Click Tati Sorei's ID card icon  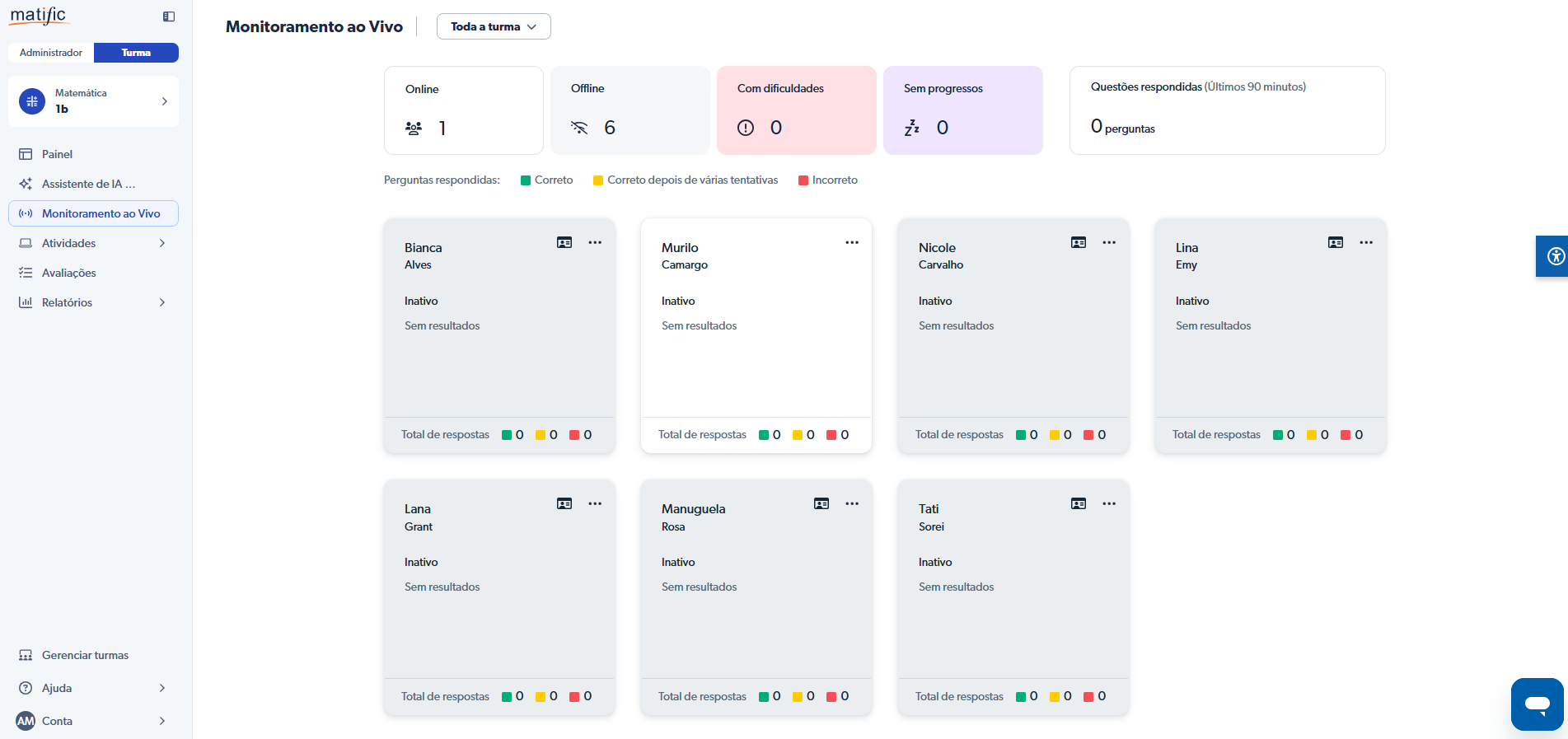pyautogui.click(x=1079, y=503)
